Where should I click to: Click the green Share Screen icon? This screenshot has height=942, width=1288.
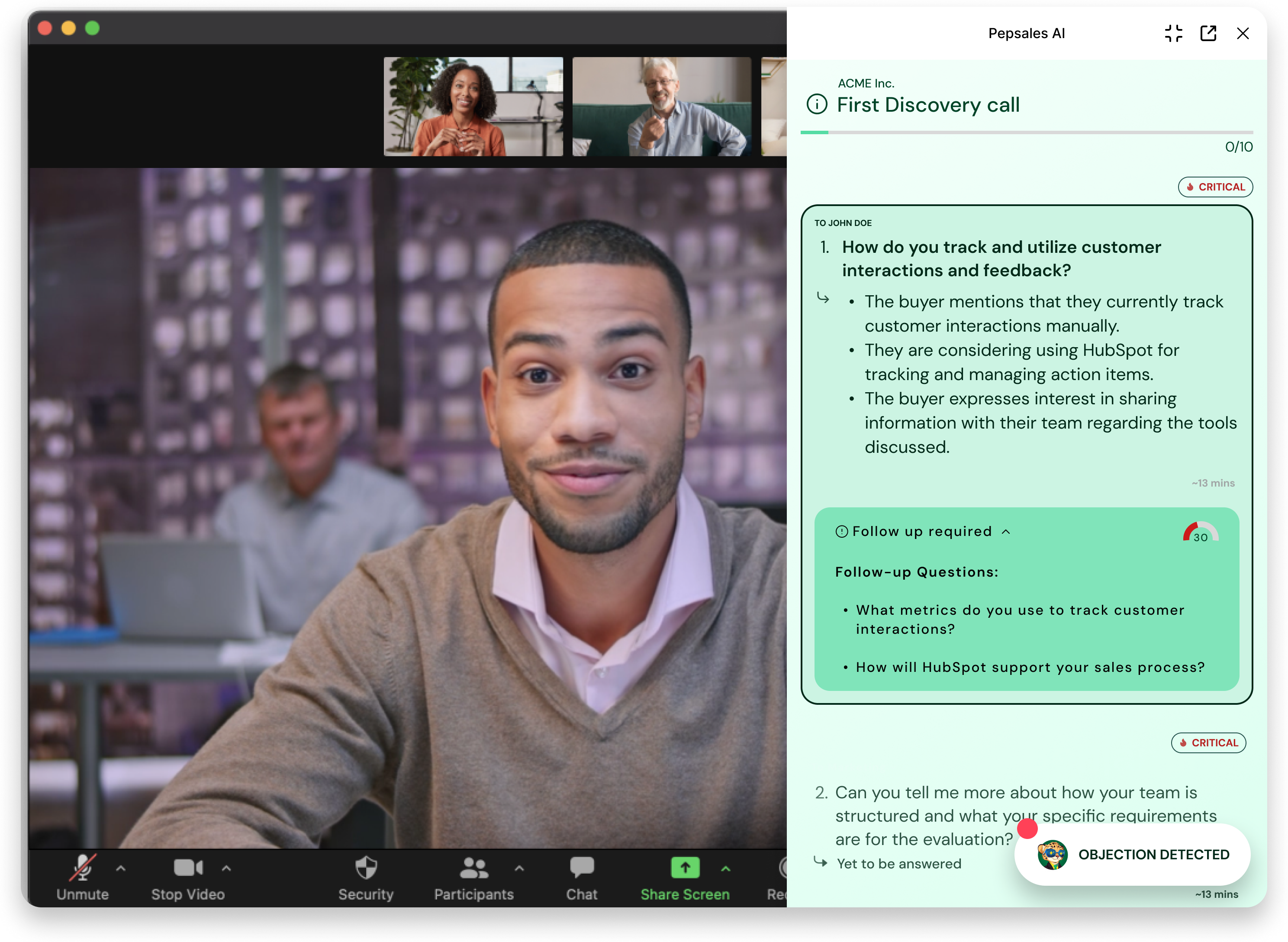pyautogui.click(x=685, y=868)
